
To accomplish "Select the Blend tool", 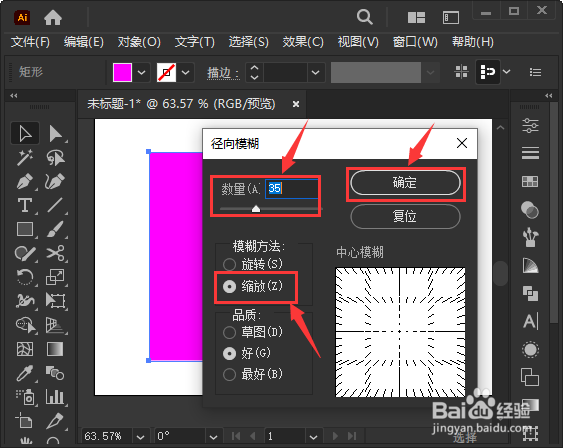I will click(x=55, y=373).
